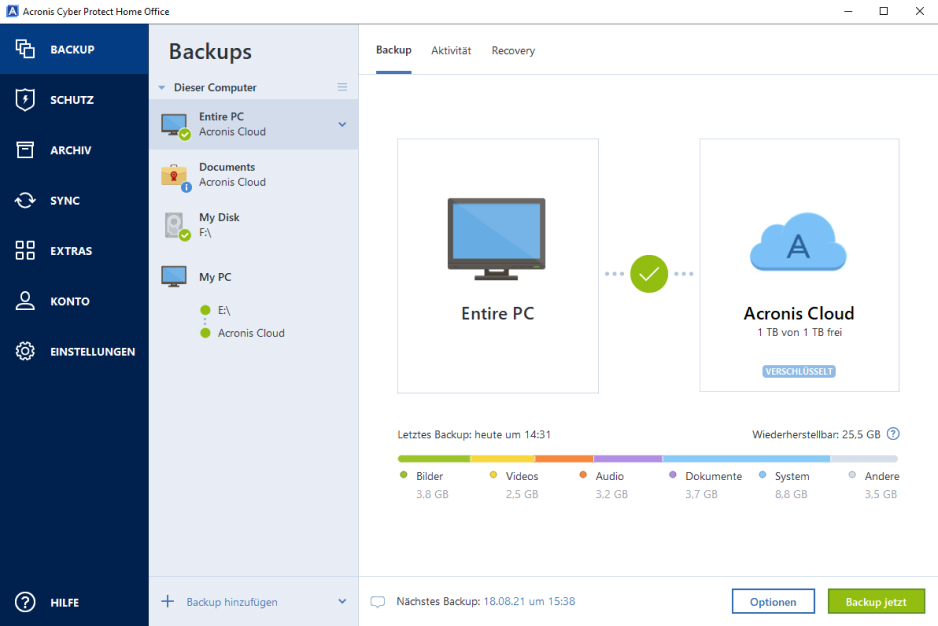Click the next backup date link 18.08.21
938x626 pixels.
pos(529,601)
